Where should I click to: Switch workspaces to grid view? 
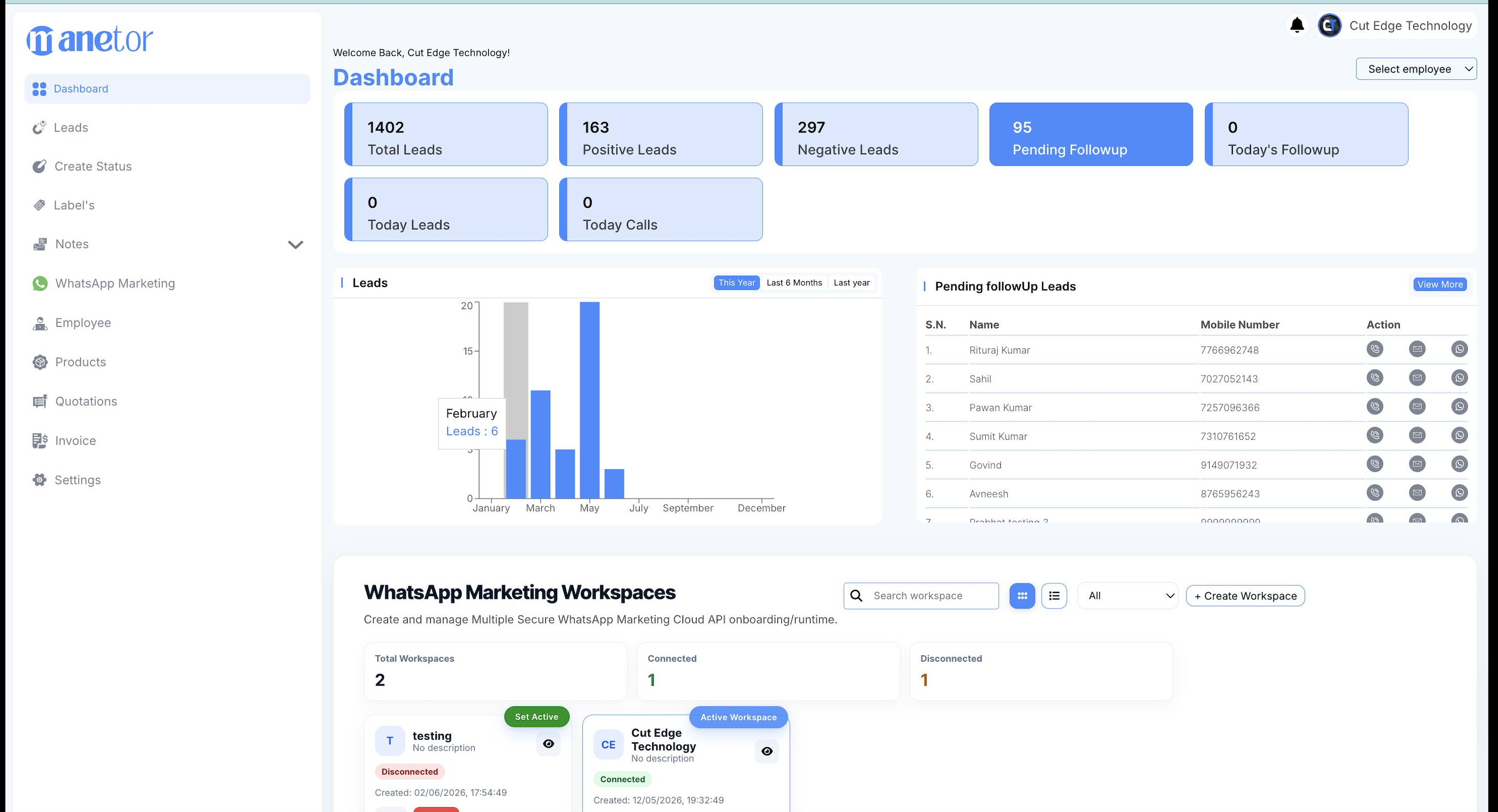1022,596
